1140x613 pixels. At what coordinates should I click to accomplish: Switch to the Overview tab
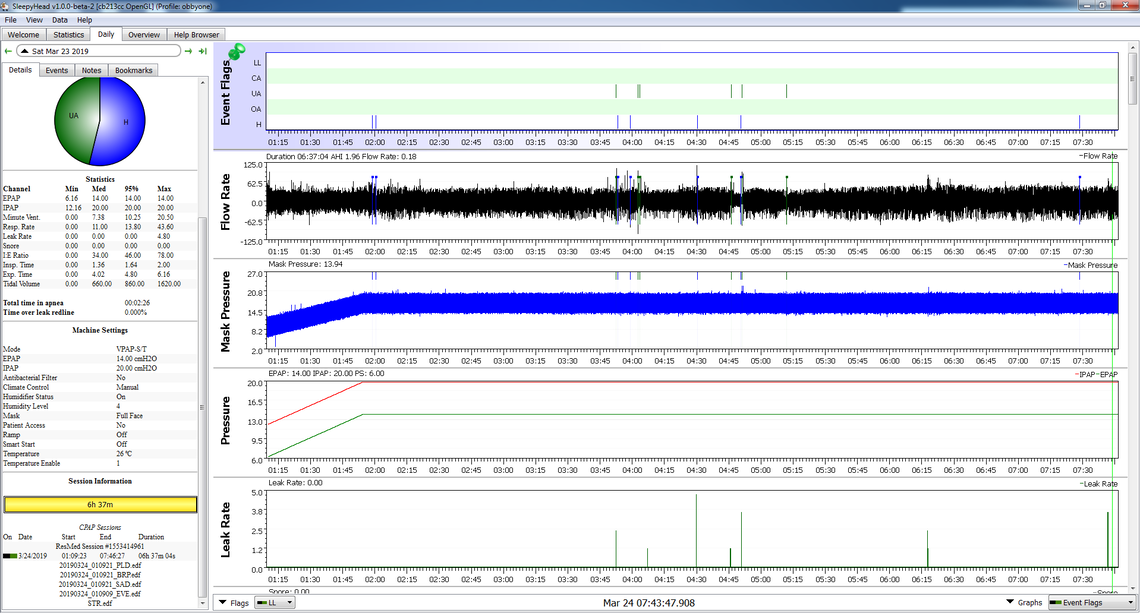click(144, 35)
